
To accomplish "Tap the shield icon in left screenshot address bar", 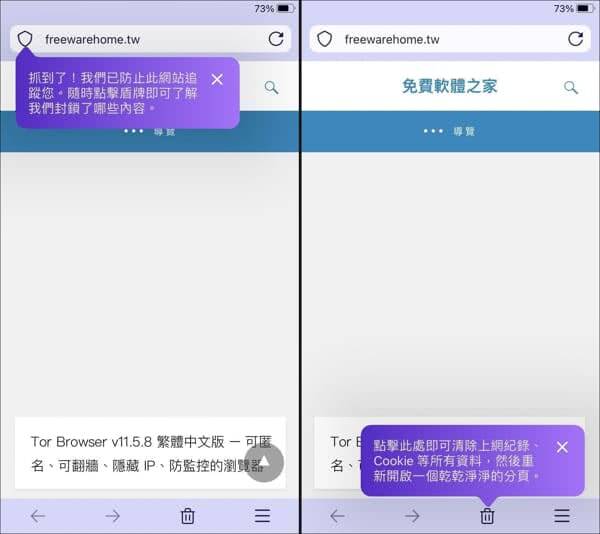I will [25, 39].
